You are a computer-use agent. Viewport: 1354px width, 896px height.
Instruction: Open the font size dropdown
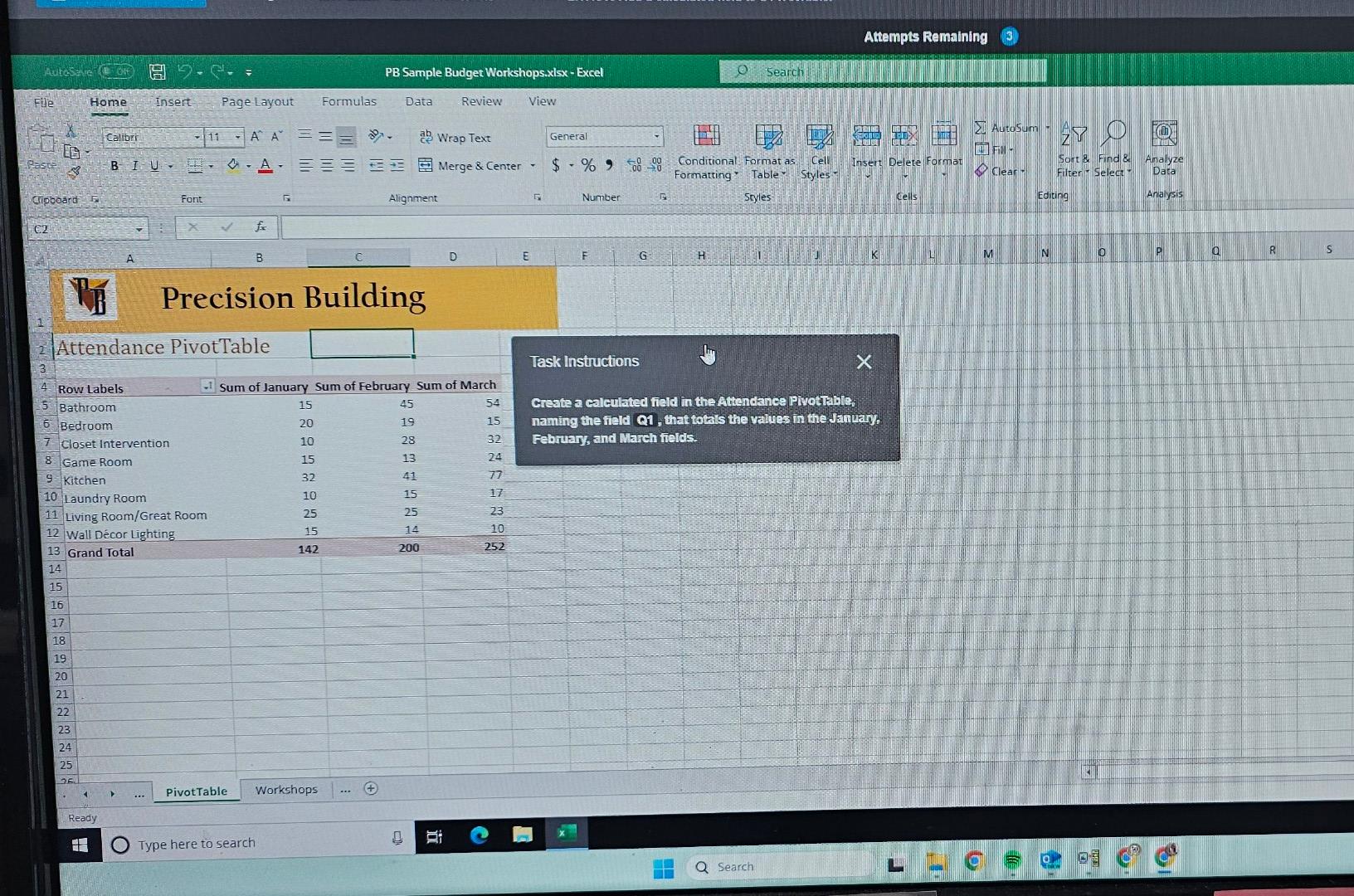(x=236, y=137)
